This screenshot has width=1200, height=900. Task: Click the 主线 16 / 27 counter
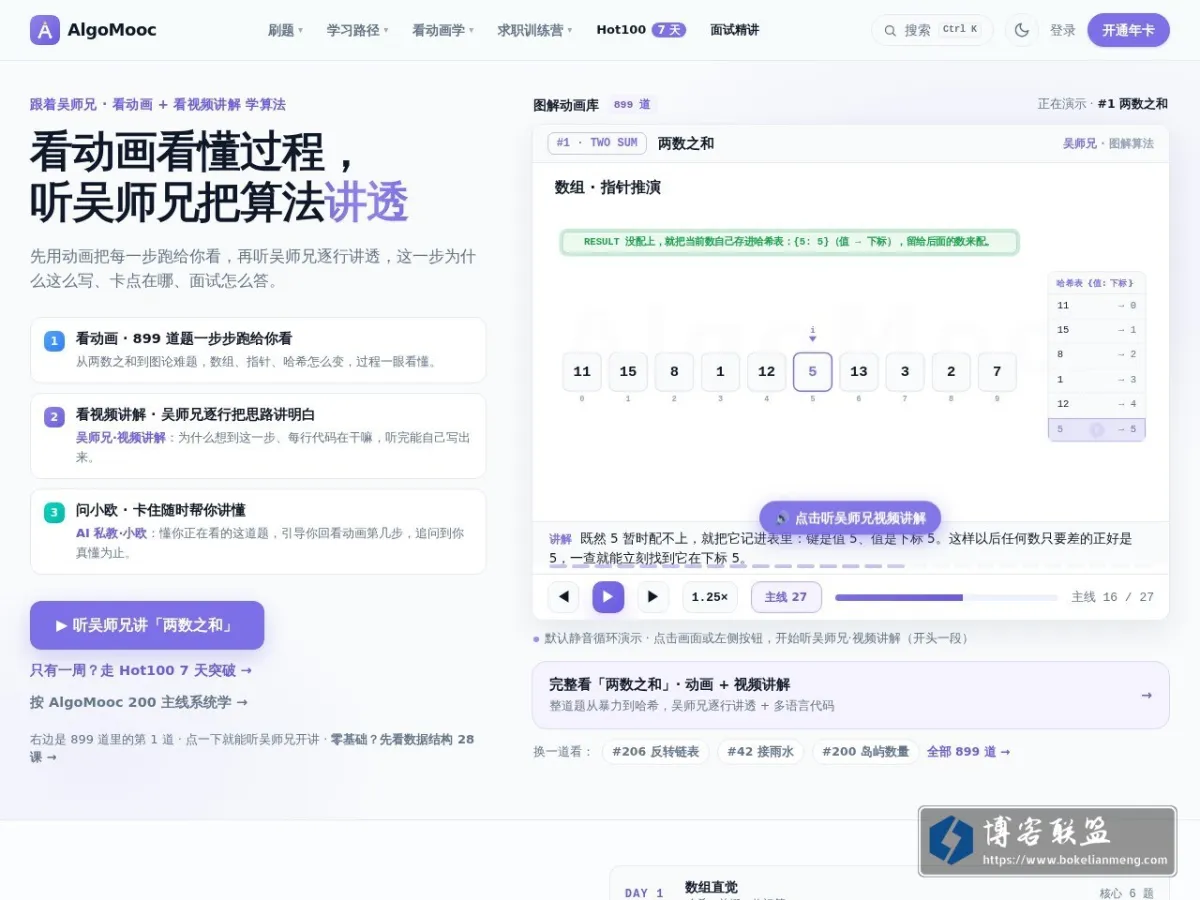click(1112, 597)
